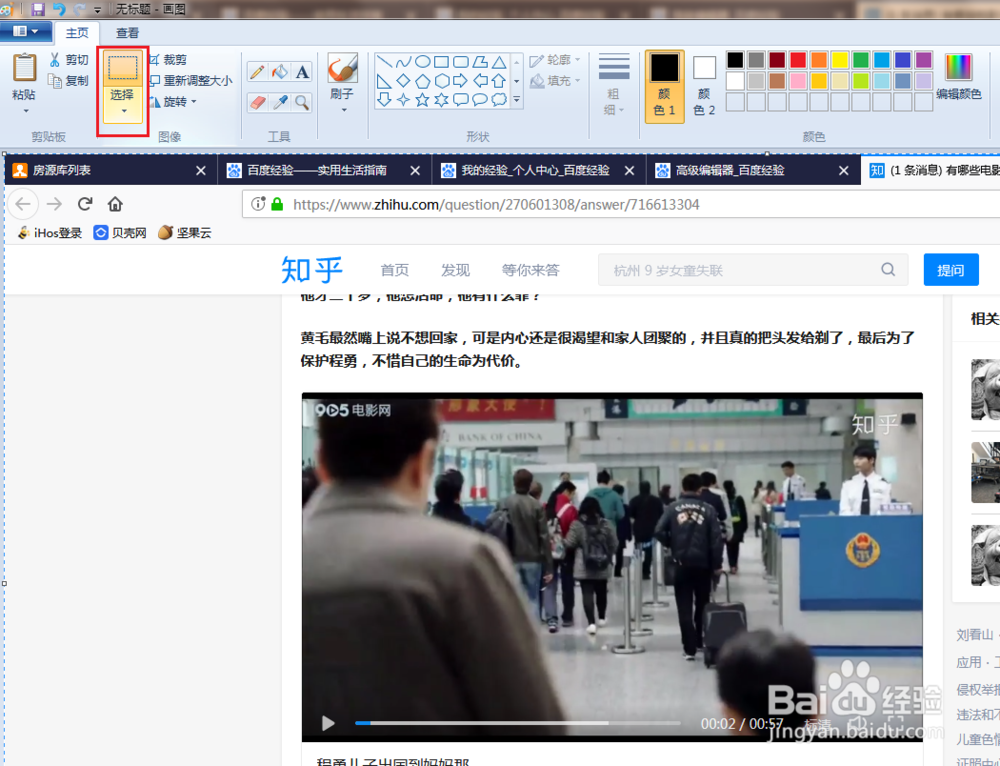This screenshot has width=1000, height=766.
Task: Pick the yellow color swatch
Action: [x=840, y=60]
